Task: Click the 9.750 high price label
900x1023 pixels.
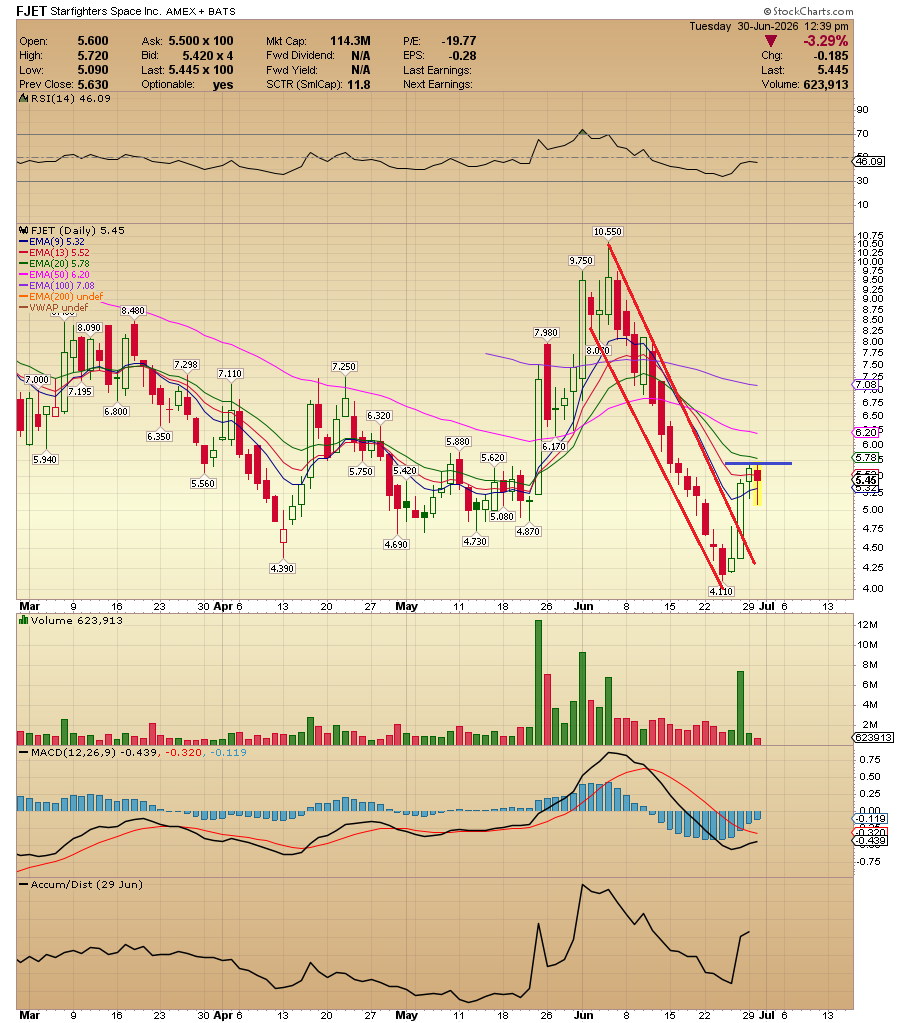Action: pos(581,260)
